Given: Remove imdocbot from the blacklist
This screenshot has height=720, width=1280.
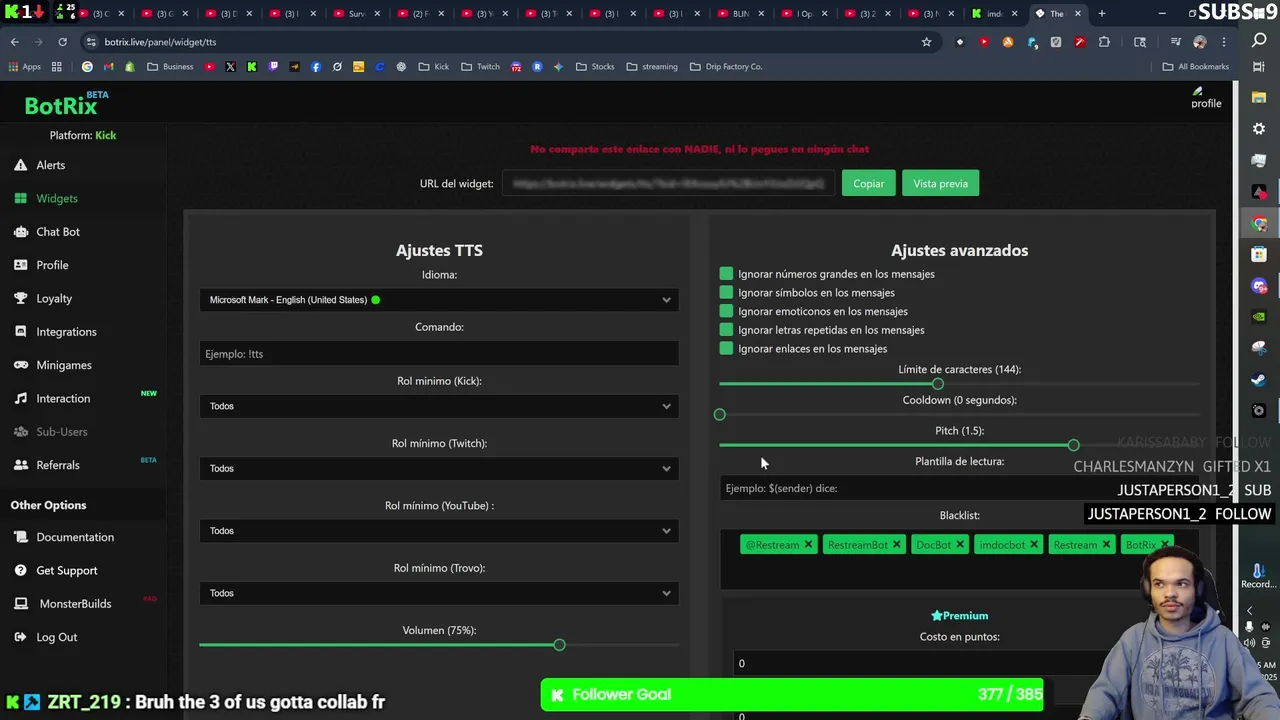Looking at the screenshot, I should (1033, 544).
